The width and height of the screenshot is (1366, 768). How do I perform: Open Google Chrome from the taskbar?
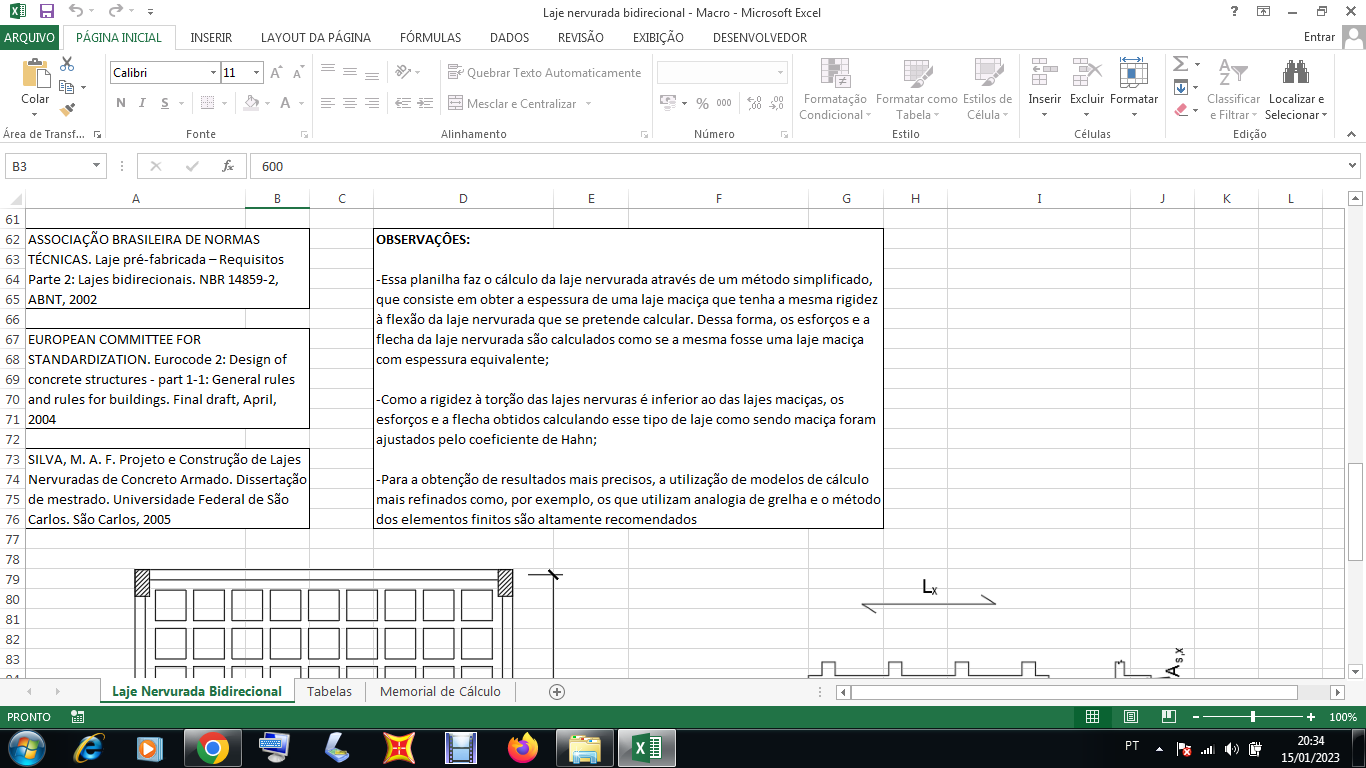[212, 747]
